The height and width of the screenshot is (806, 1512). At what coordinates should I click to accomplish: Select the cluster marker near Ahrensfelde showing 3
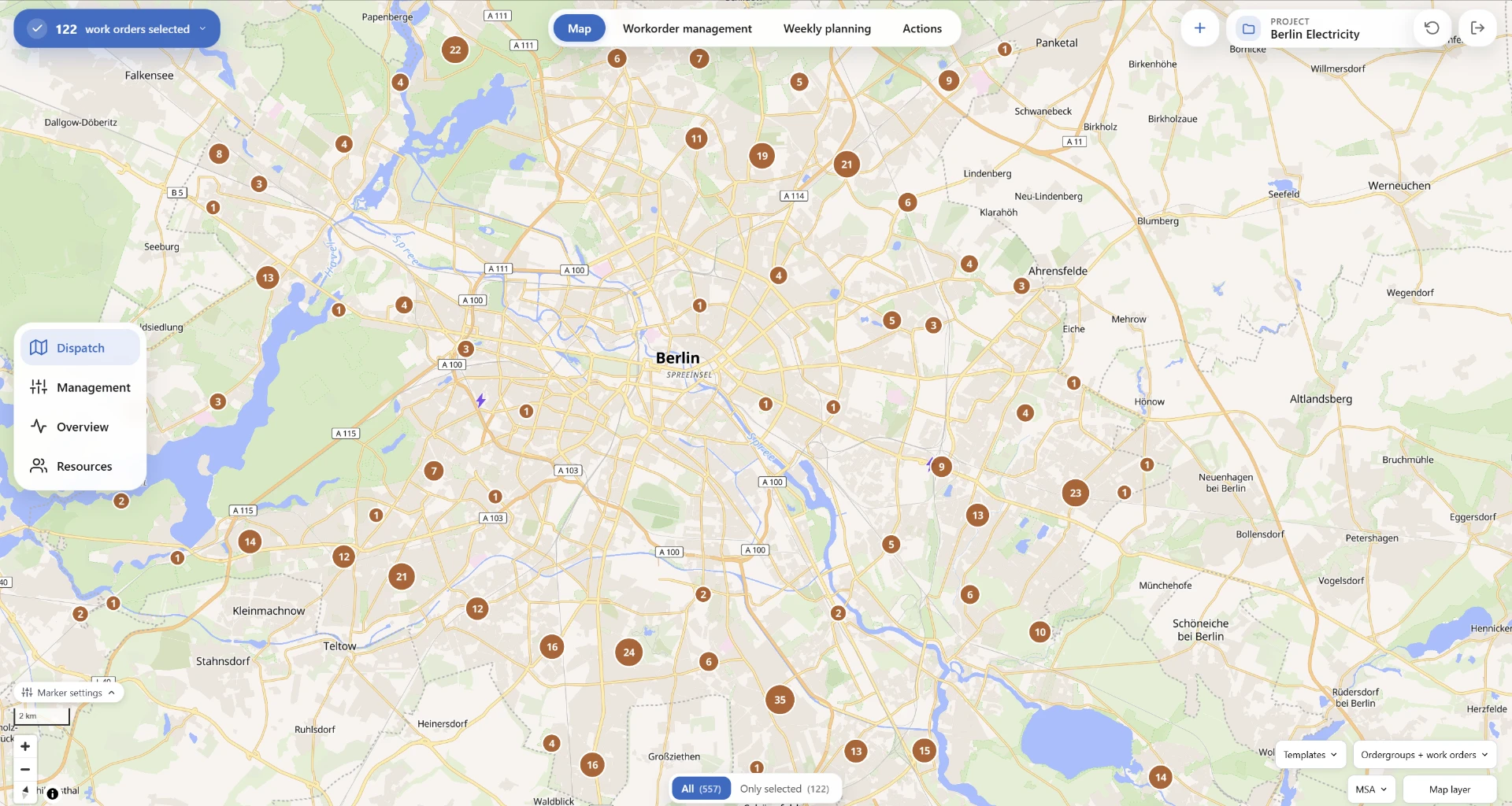pos(1021,286)
